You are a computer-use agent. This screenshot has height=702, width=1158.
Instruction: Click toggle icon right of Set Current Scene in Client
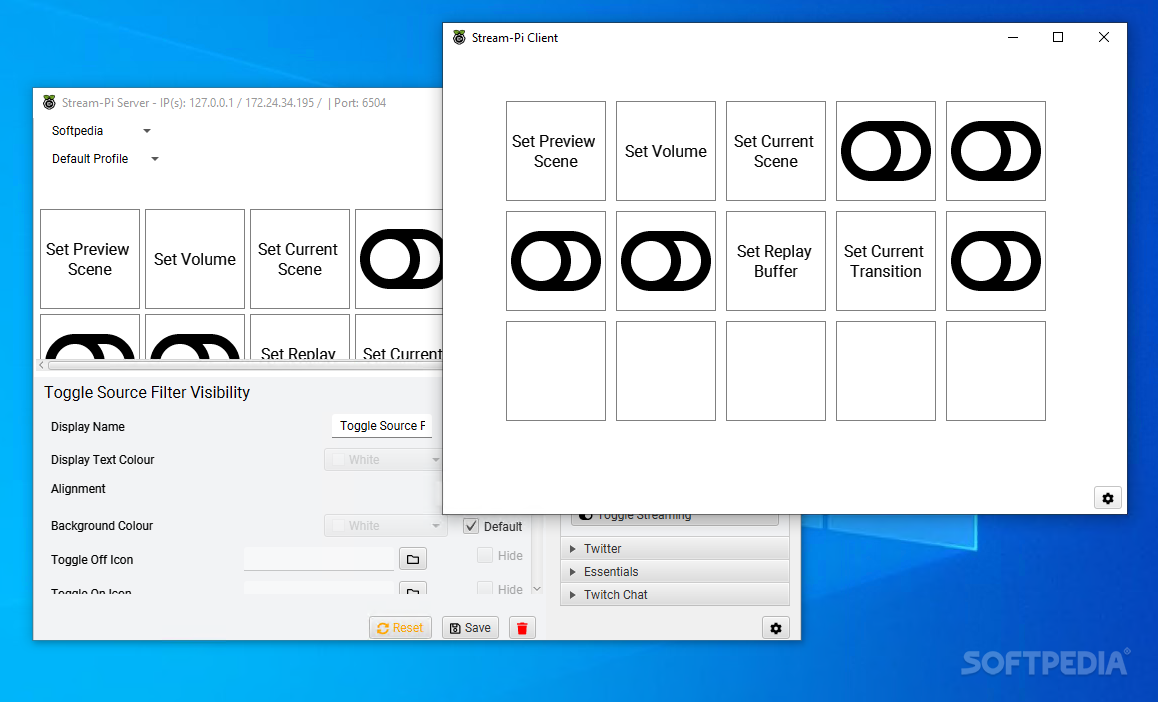[885, 151]
